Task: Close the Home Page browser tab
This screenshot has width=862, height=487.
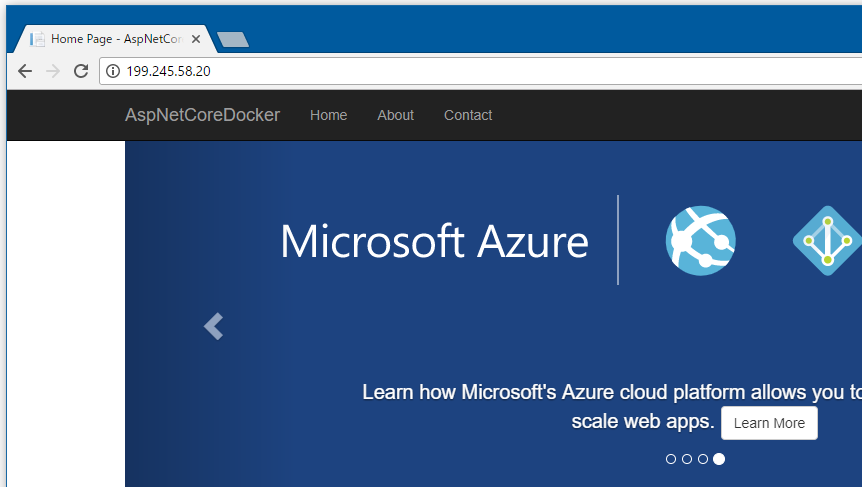Action: pos(196,39)
